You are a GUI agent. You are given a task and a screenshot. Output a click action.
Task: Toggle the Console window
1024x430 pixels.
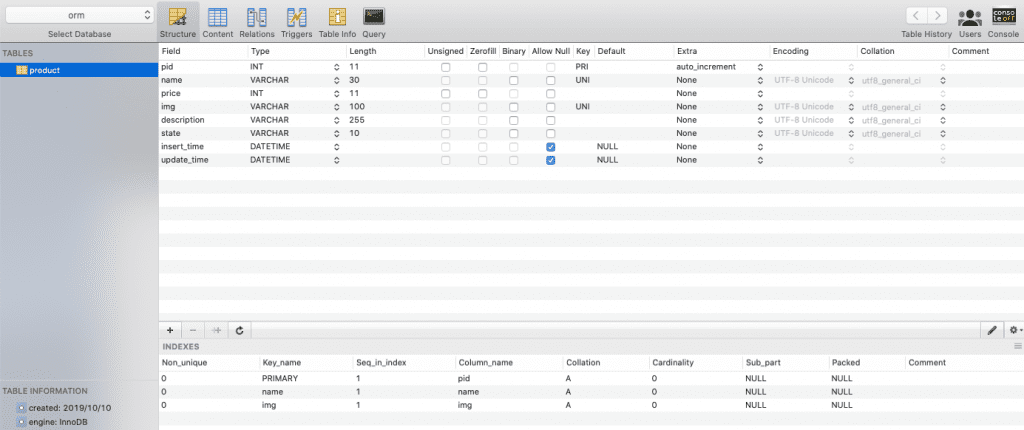(1002, 22)
